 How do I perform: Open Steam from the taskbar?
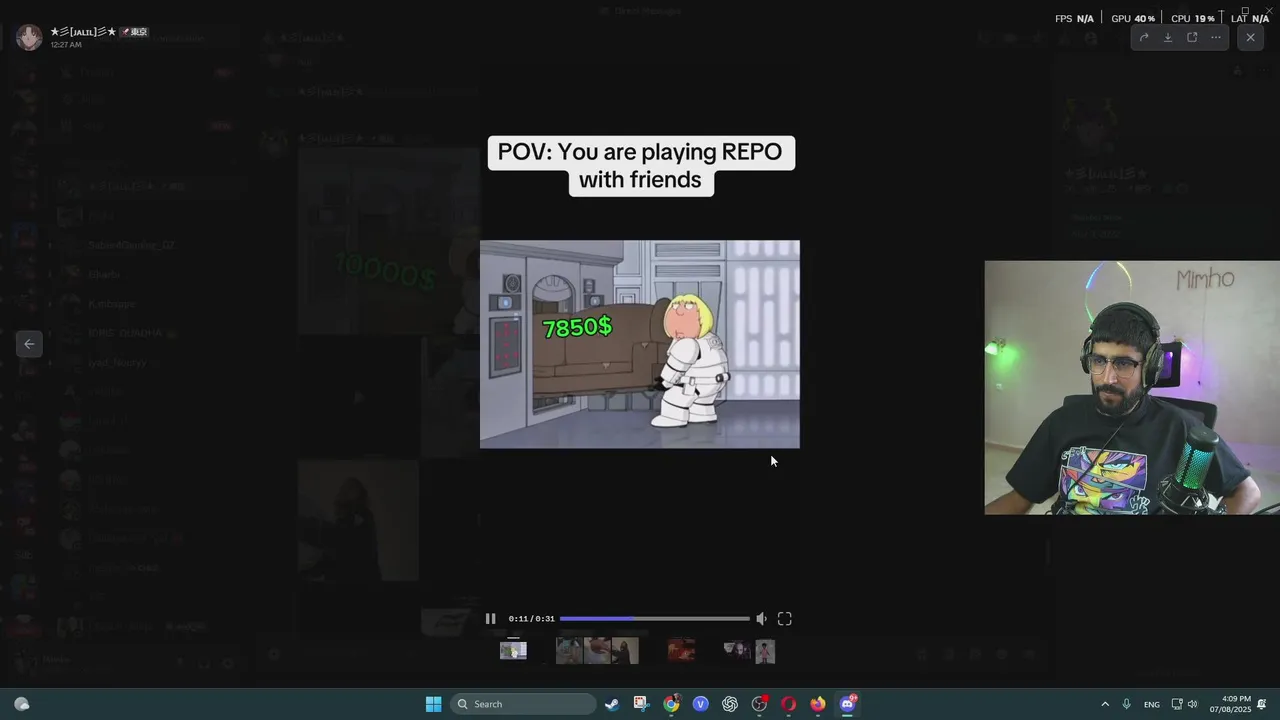612,704
